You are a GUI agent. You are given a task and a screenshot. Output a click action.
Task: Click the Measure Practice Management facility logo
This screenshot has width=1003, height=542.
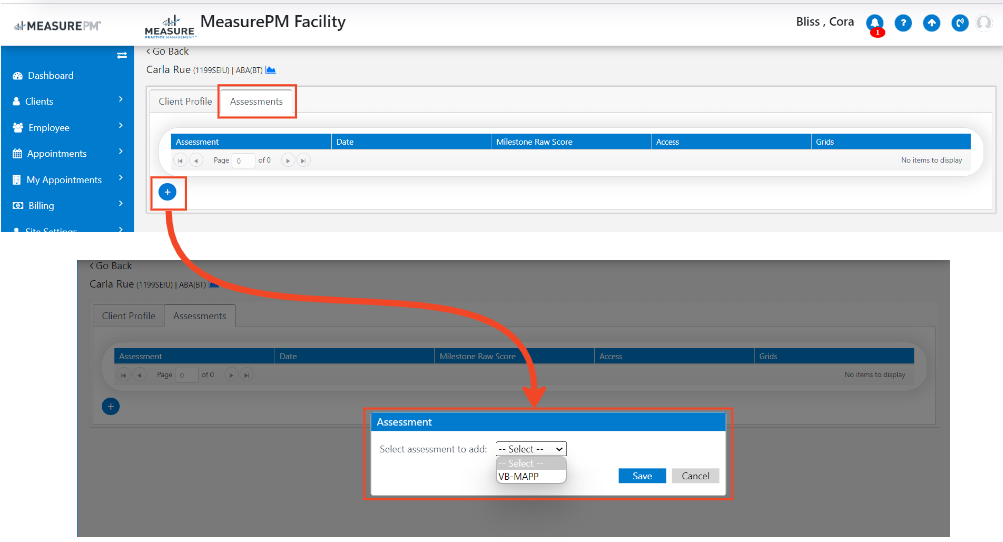tap(170, 26)
